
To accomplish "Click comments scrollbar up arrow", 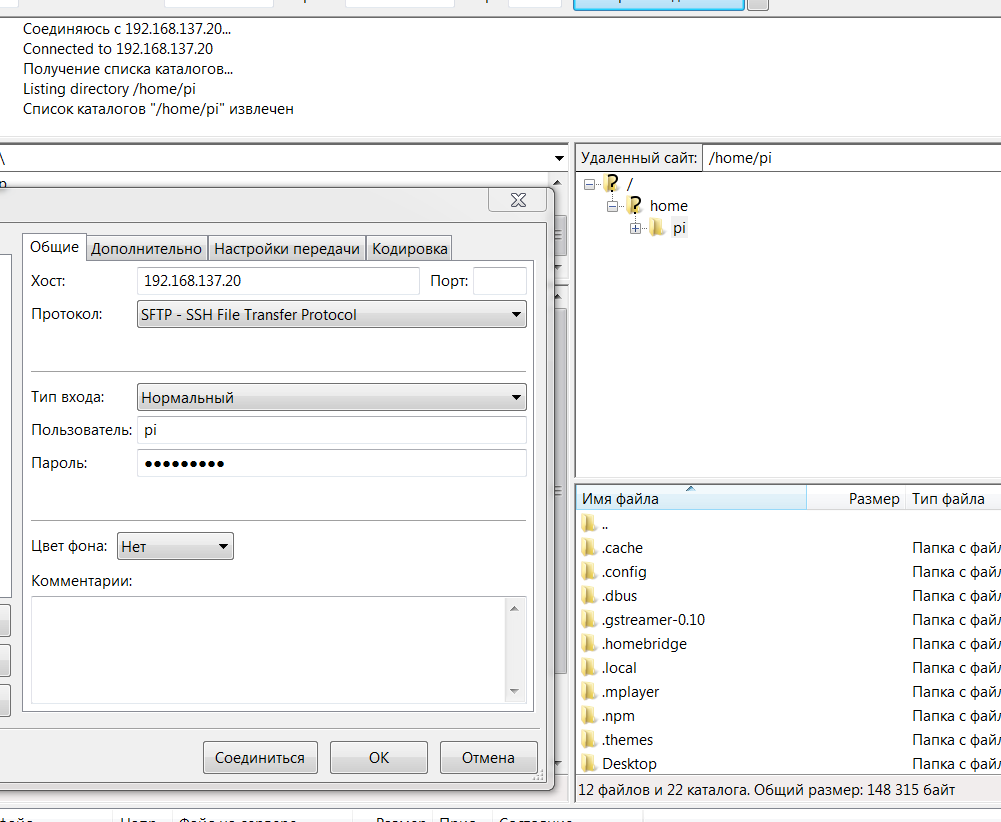I will pos(515,609).
